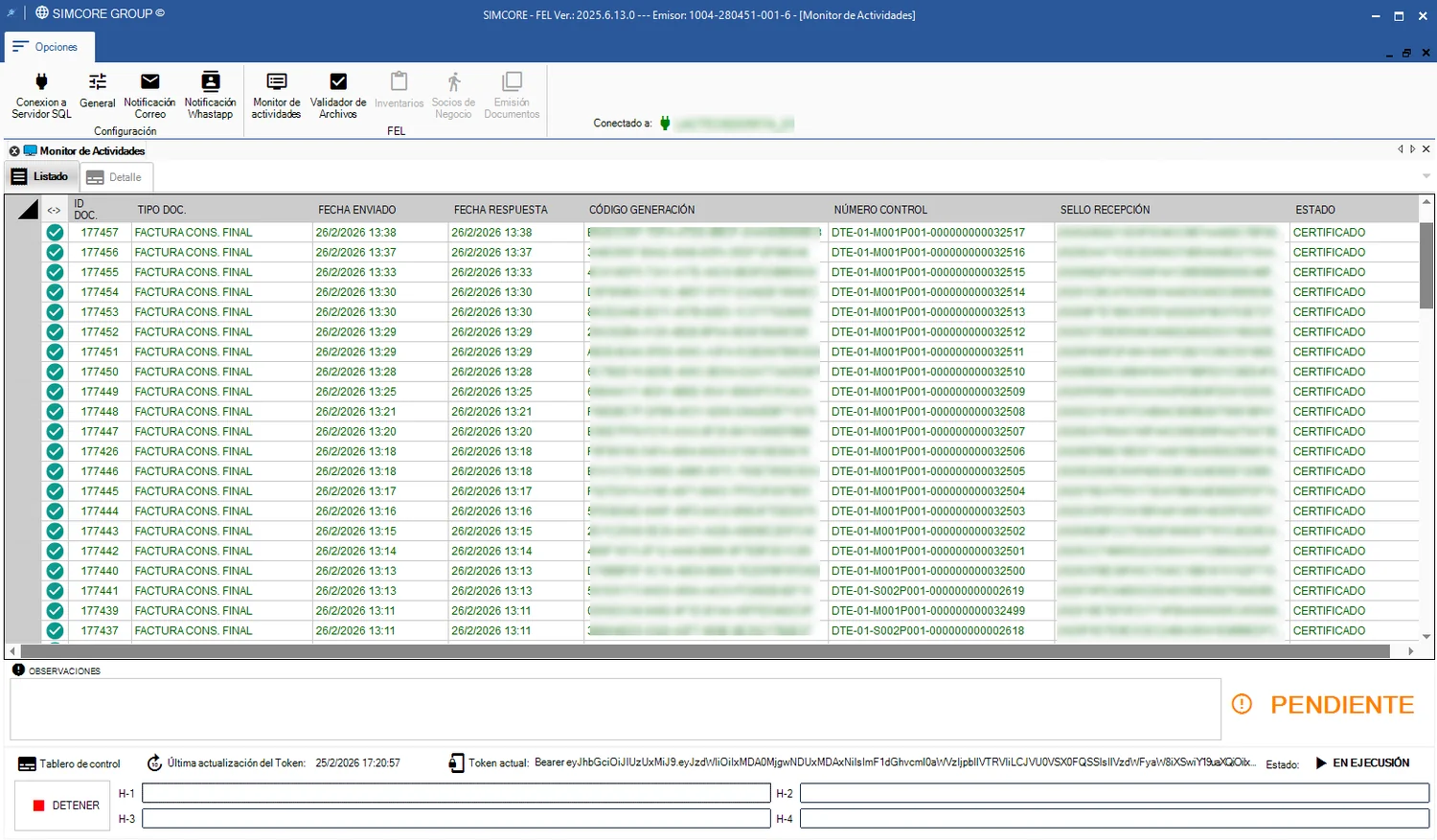Click scroll down arrow of the grid
This screenshot has width=1437, height=840.
point(1426,636)
